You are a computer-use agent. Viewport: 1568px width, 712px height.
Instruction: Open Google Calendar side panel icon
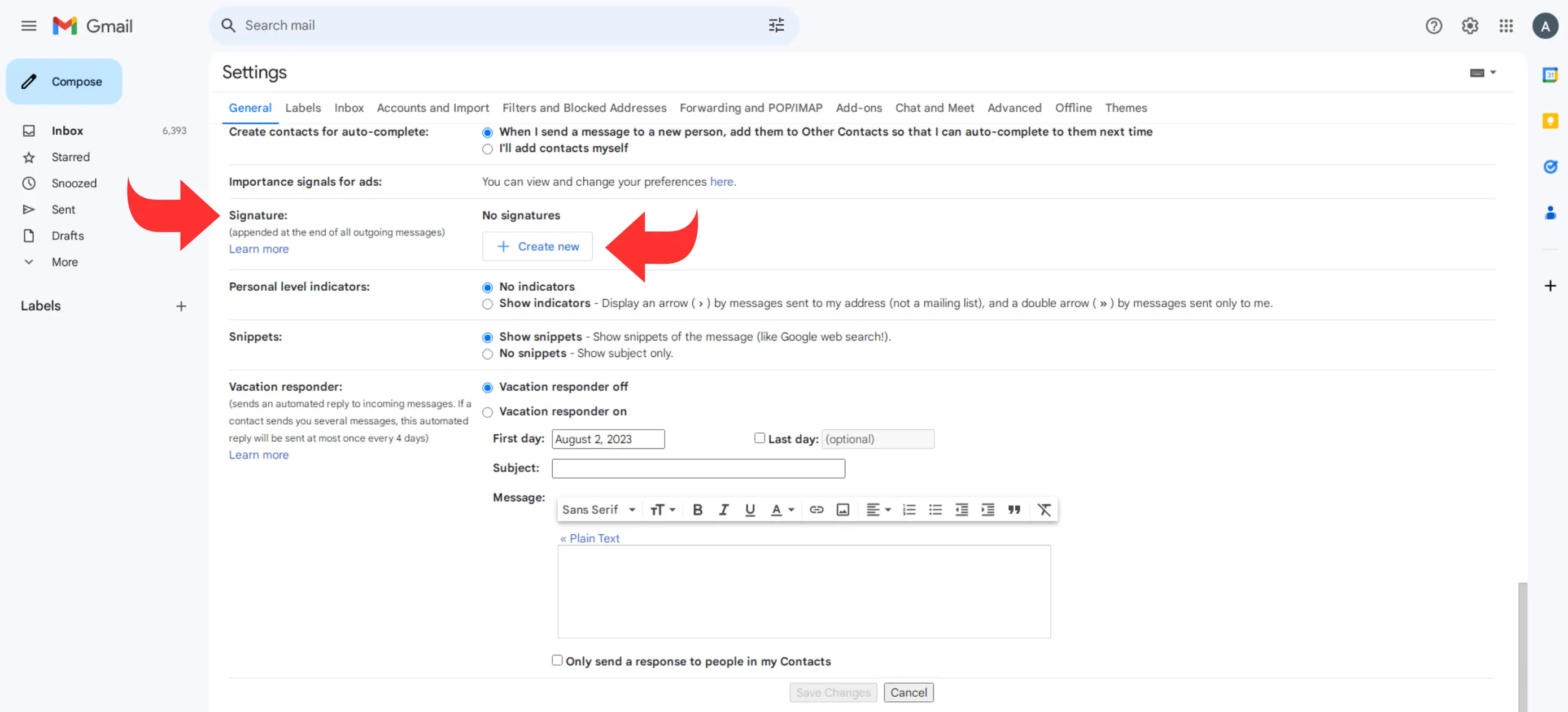click(x=1550, y=75)
